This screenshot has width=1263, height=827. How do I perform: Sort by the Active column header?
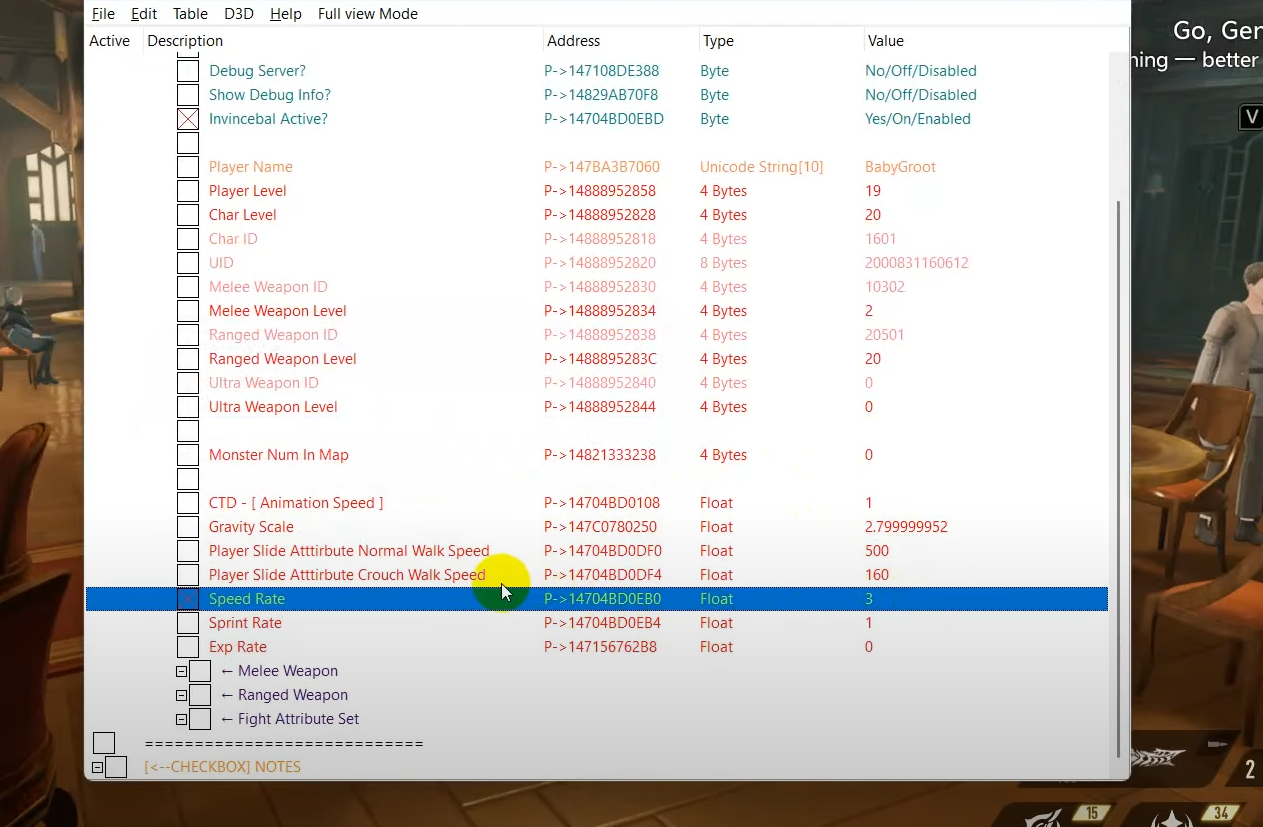(x=110, y=41)
